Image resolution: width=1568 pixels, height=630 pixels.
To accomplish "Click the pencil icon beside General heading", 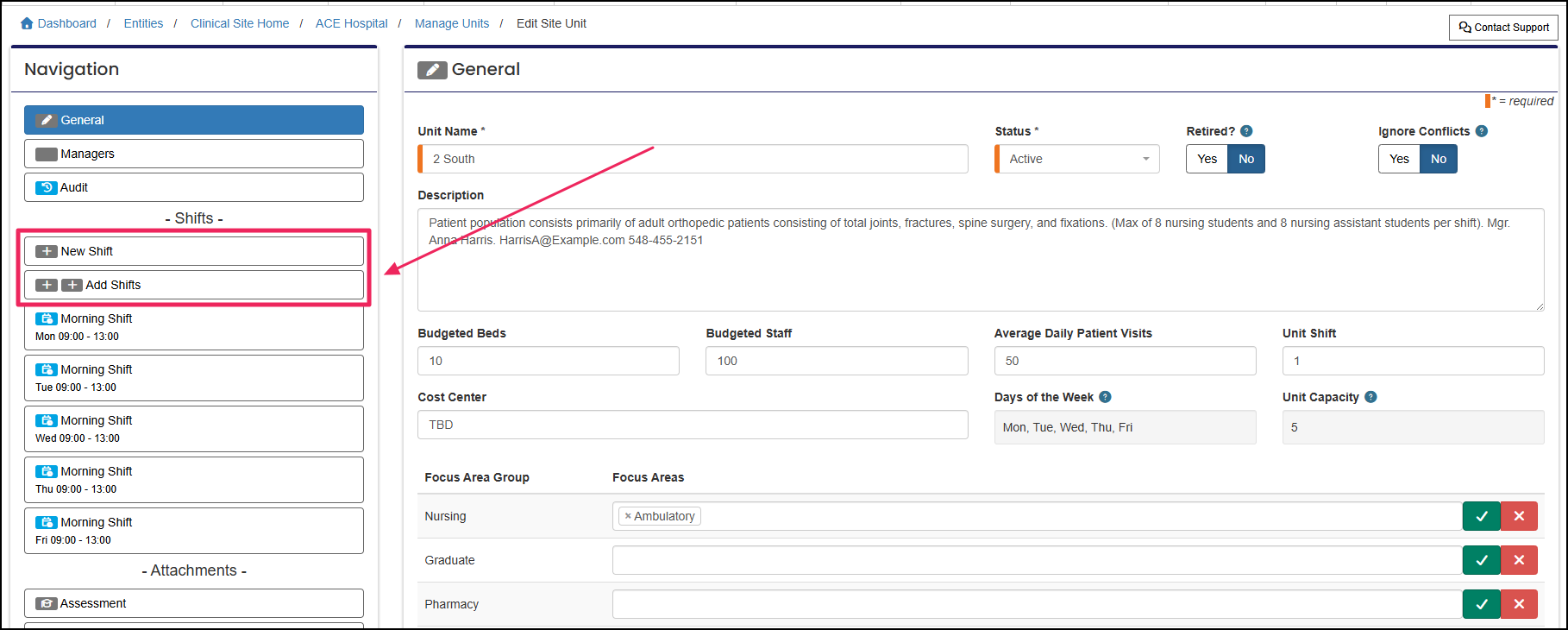I will (x=432, y=70).
